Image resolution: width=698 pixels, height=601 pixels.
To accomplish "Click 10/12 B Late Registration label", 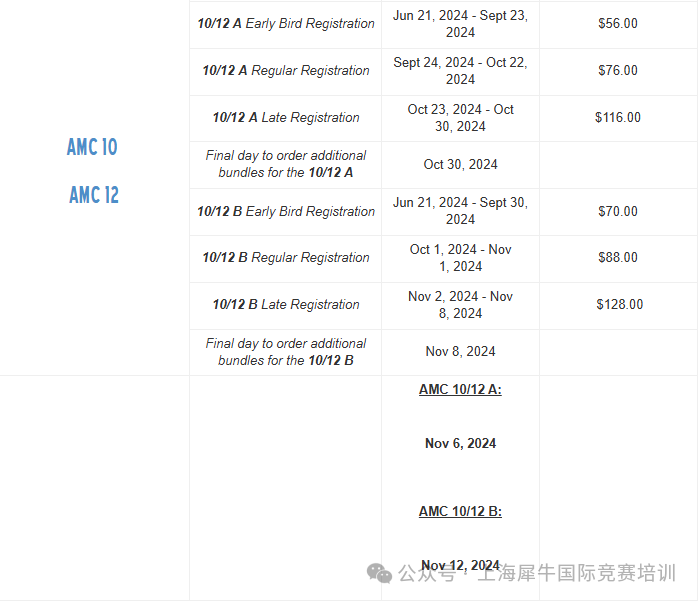I will coord(286,305).
